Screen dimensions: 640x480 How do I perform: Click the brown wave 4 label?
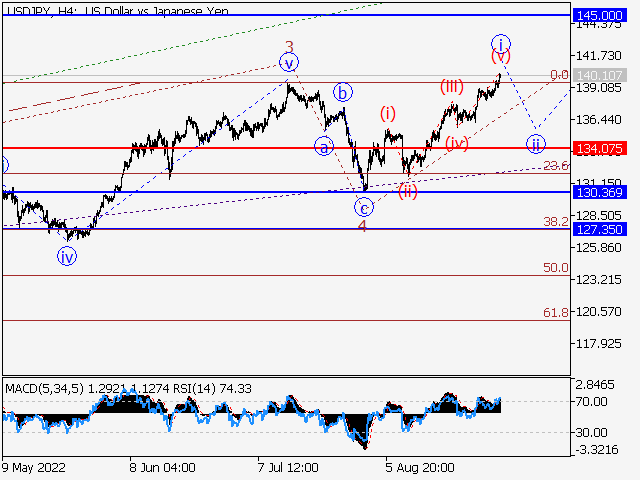[x=362, y=226]
